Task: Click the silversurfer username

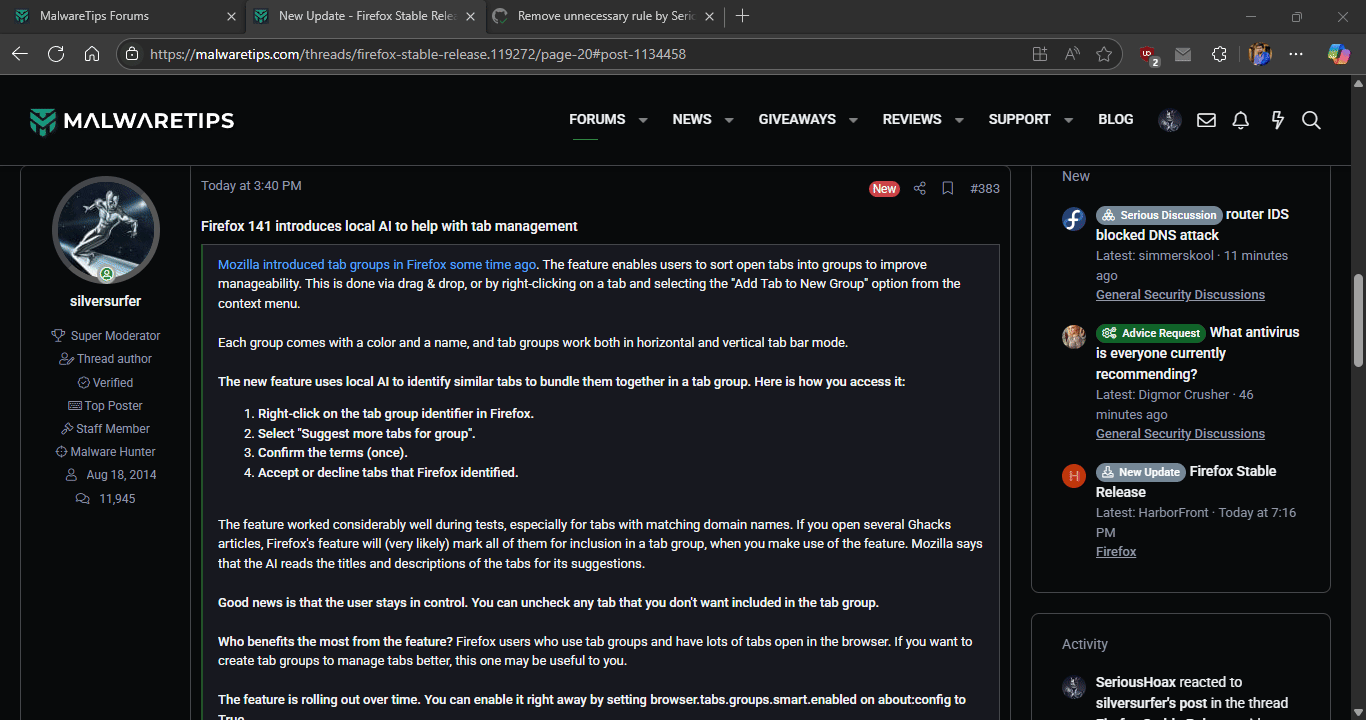Action: click(x=105, y=301)
